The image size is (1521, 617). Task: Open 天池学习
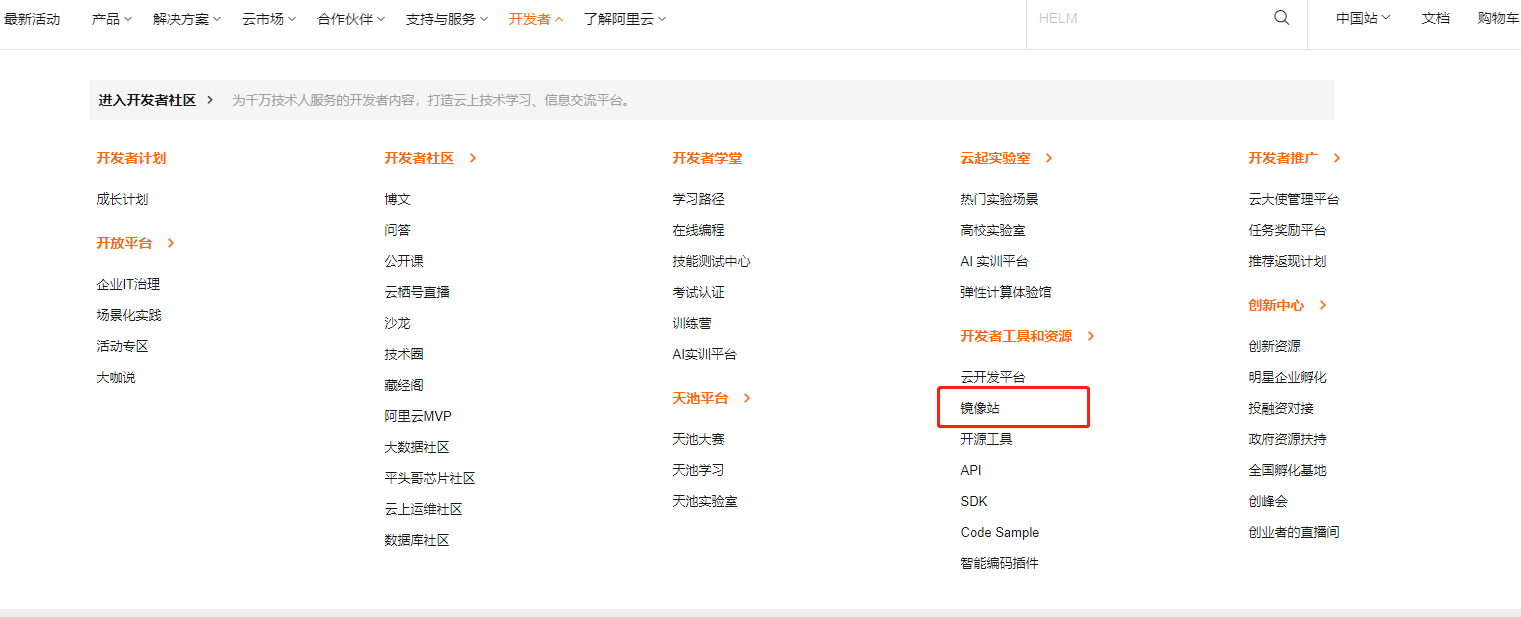(698, 470)
